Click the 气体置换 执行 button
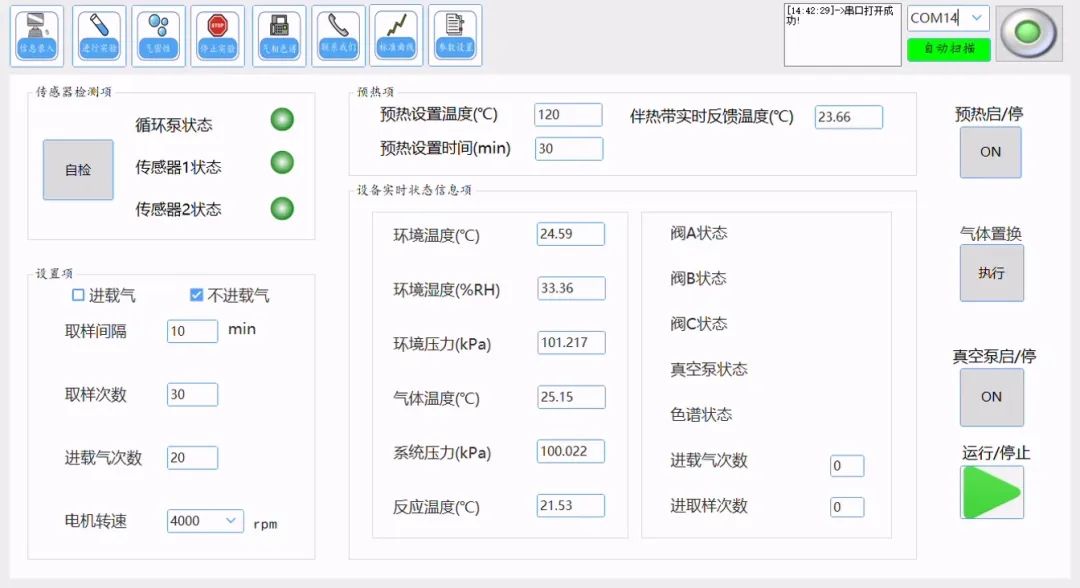The width and height of the screenshot is (1080, 588). (991, 273)
